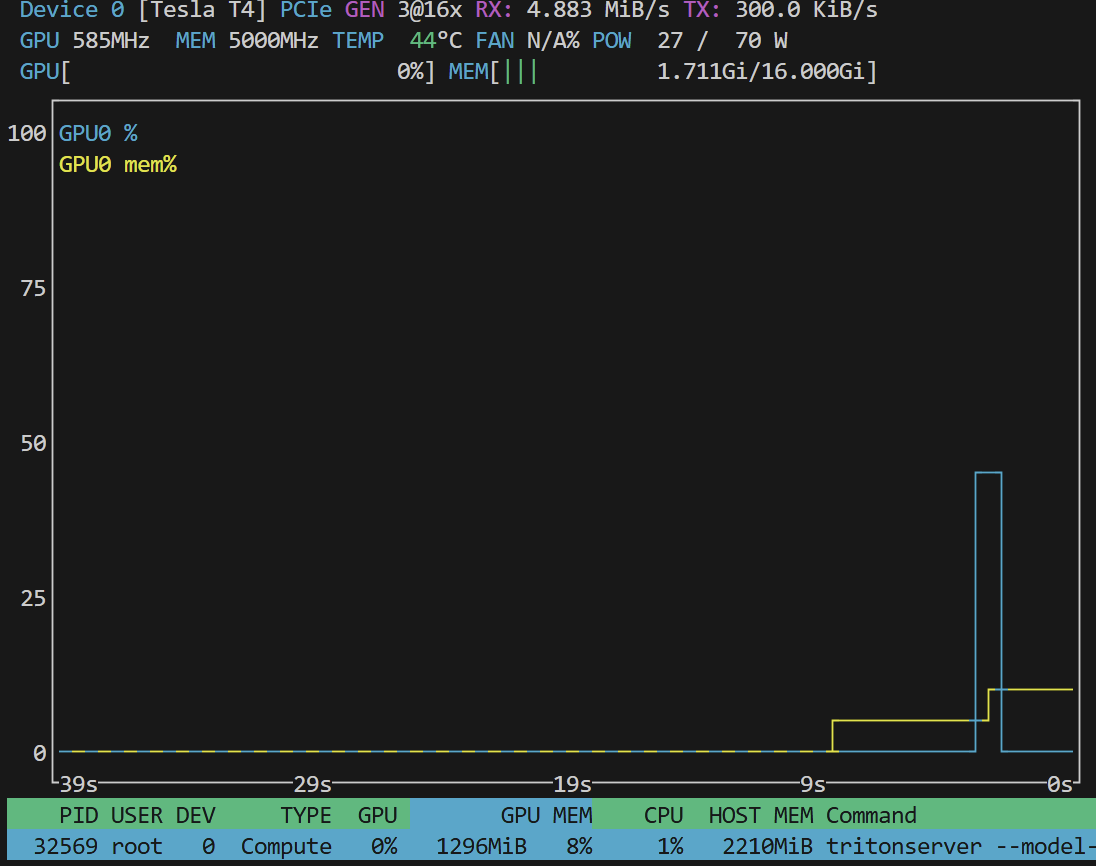
Task: Click the TYPE column header
Action: coord(305,815)
